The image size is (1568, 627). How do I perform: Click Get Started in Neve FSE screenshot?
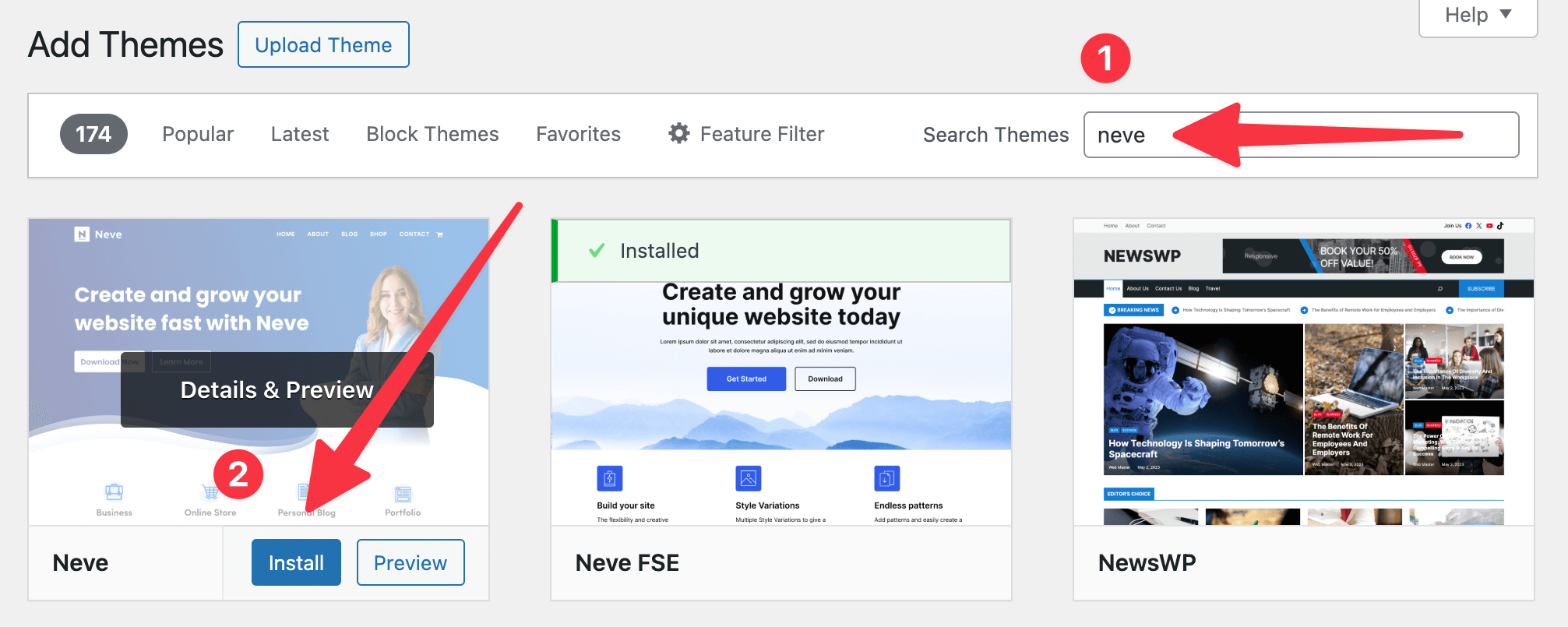(746, 379)
